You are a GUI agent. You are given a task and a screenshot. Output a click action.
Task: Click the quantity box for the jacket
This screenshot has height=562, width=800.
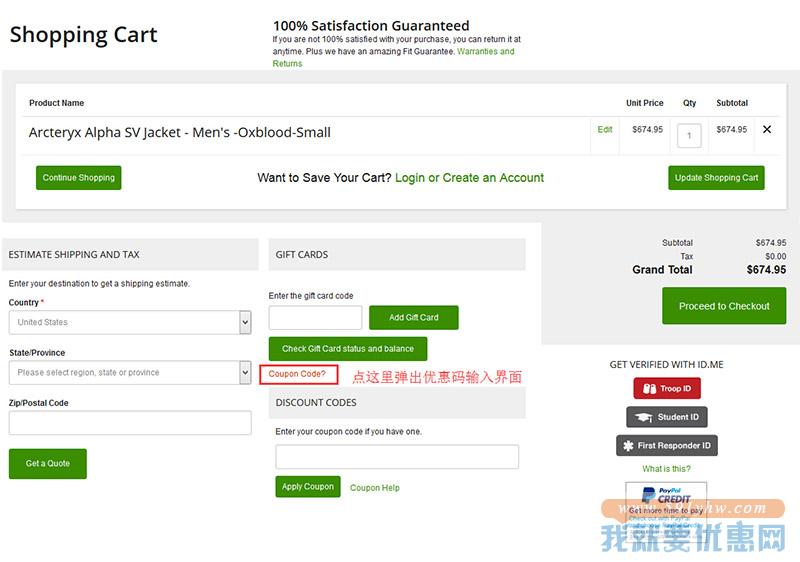pyautogui.click(x=689, y=136)
